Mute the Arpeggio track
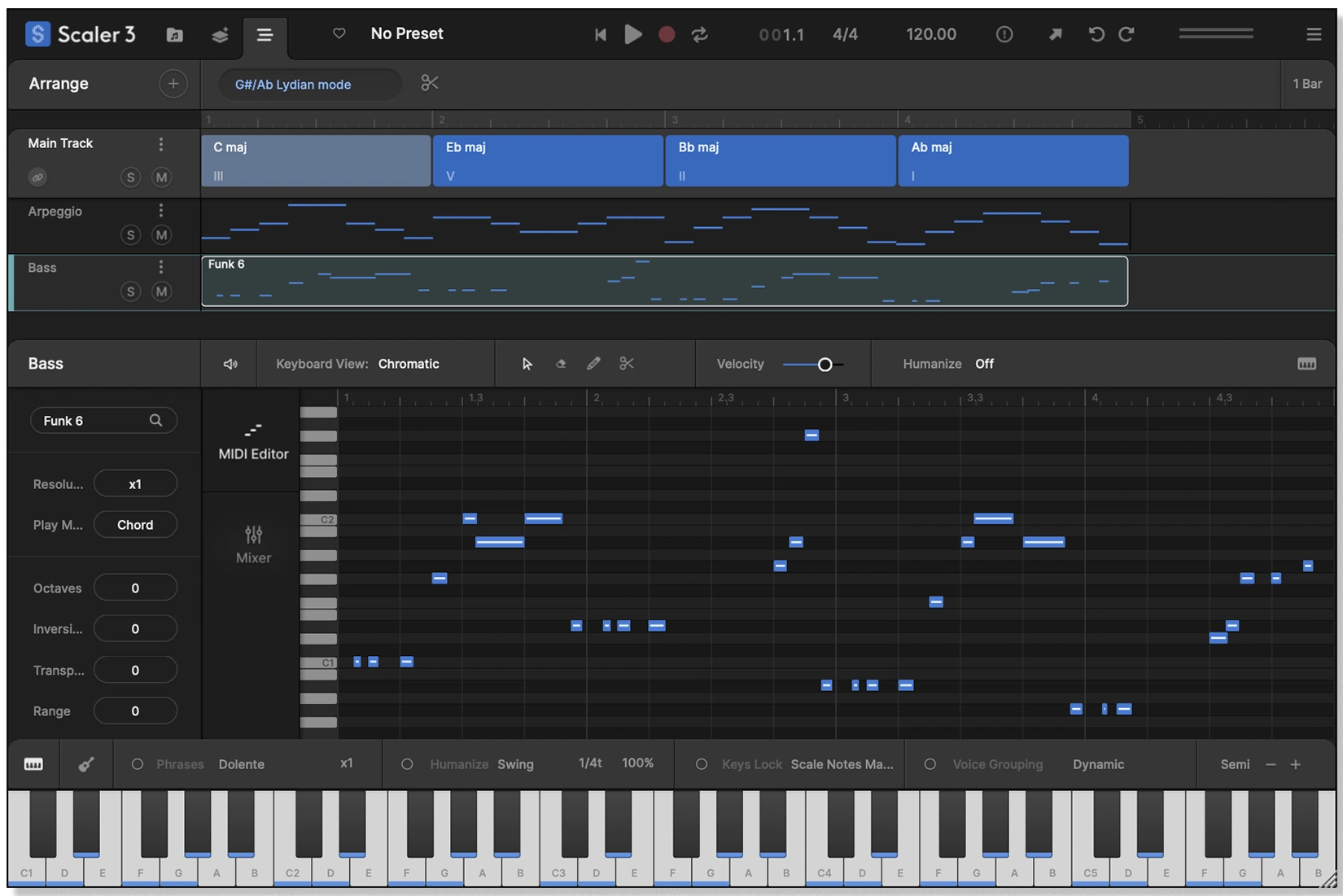The image size is (1343, 896). tap(161, 235)
